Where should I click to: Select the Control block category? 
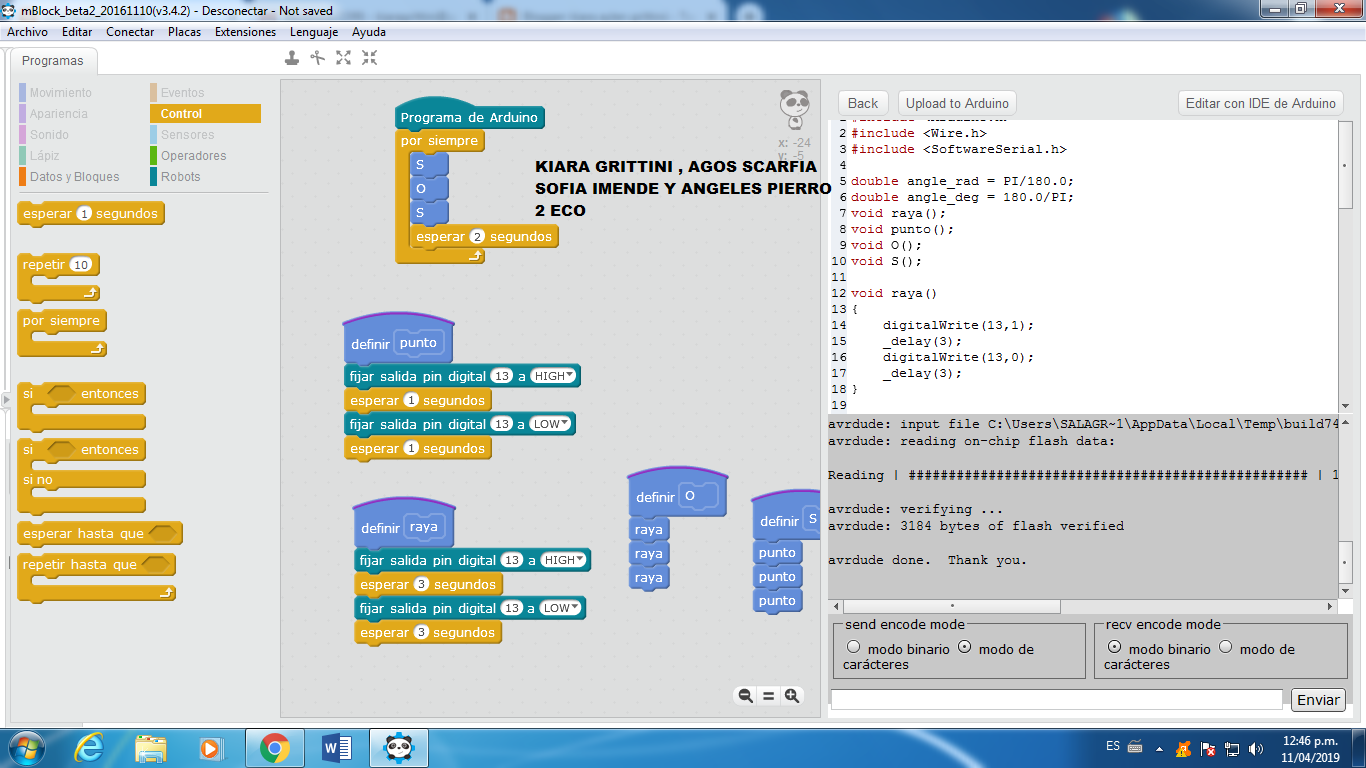point(205,114)
